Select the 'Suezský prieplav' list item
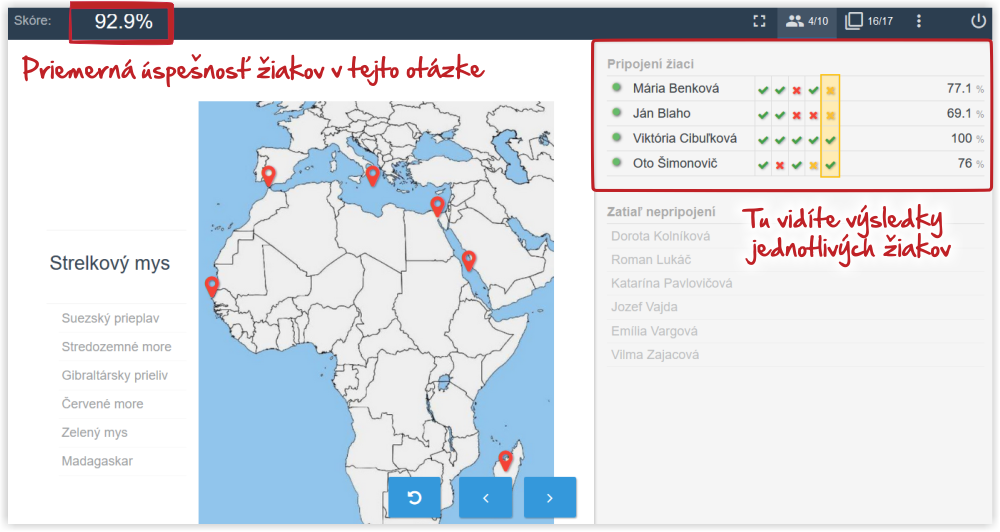 (x=110, y=319)
